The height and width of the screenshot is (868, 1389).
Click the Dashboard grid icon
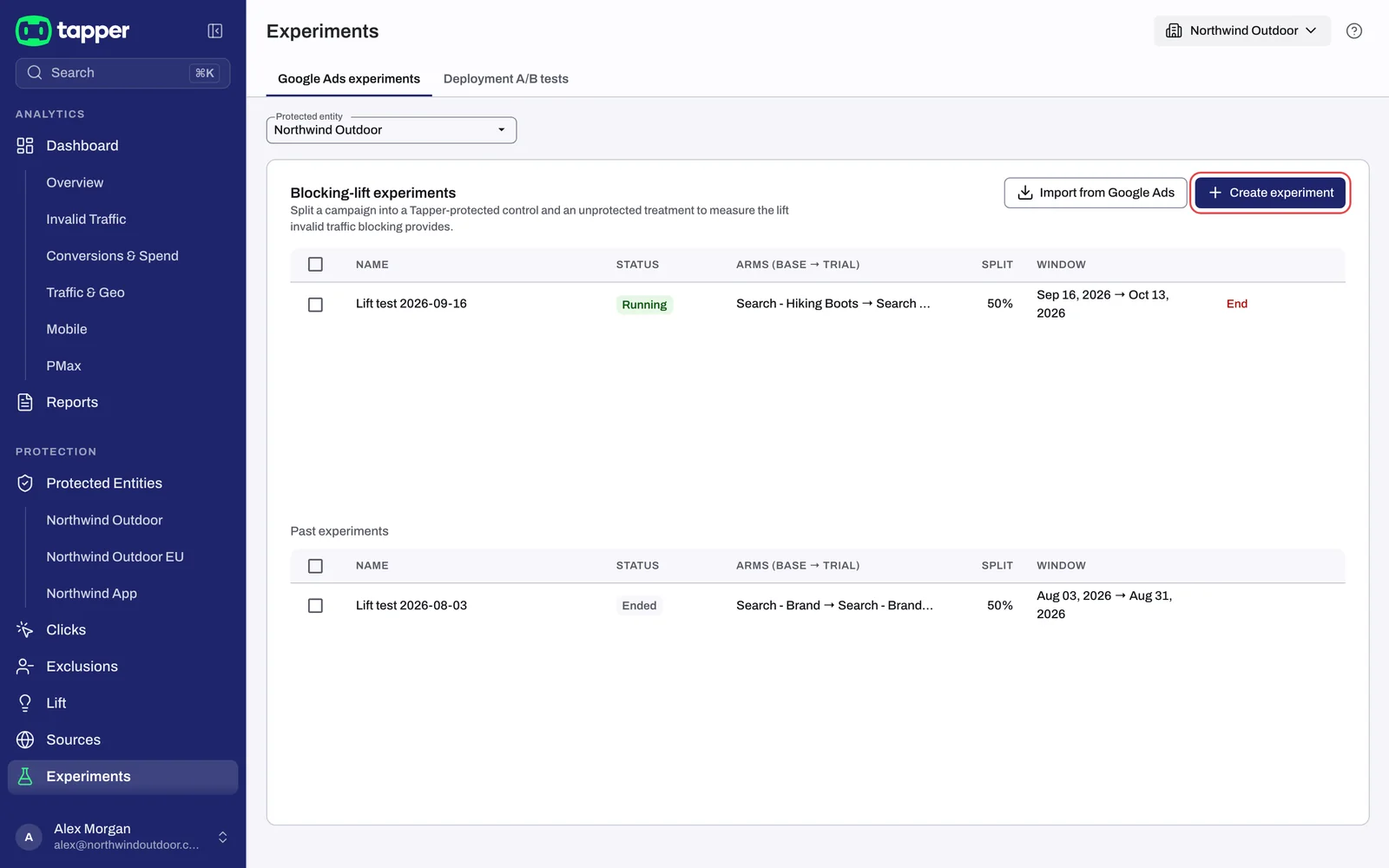25,146
